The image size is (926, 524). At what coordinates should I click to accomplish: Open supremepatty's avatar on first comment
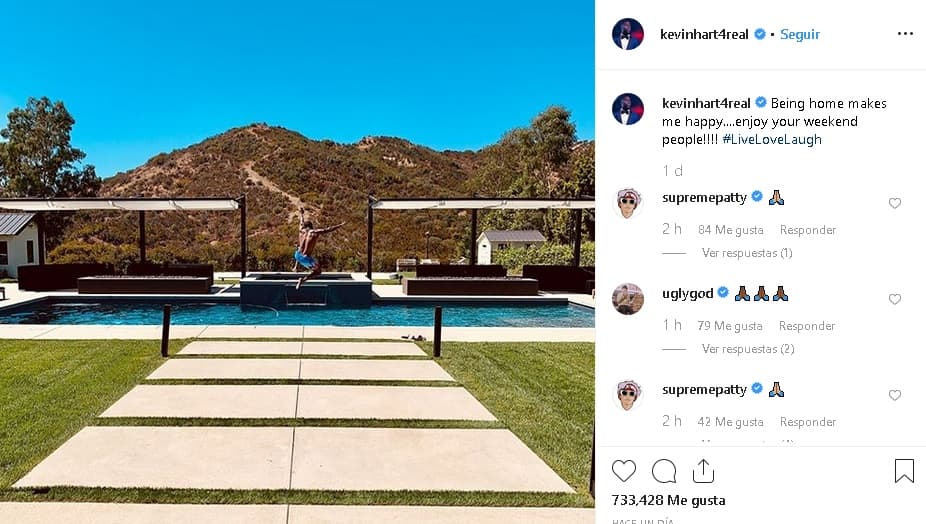[x=628, y=203]
